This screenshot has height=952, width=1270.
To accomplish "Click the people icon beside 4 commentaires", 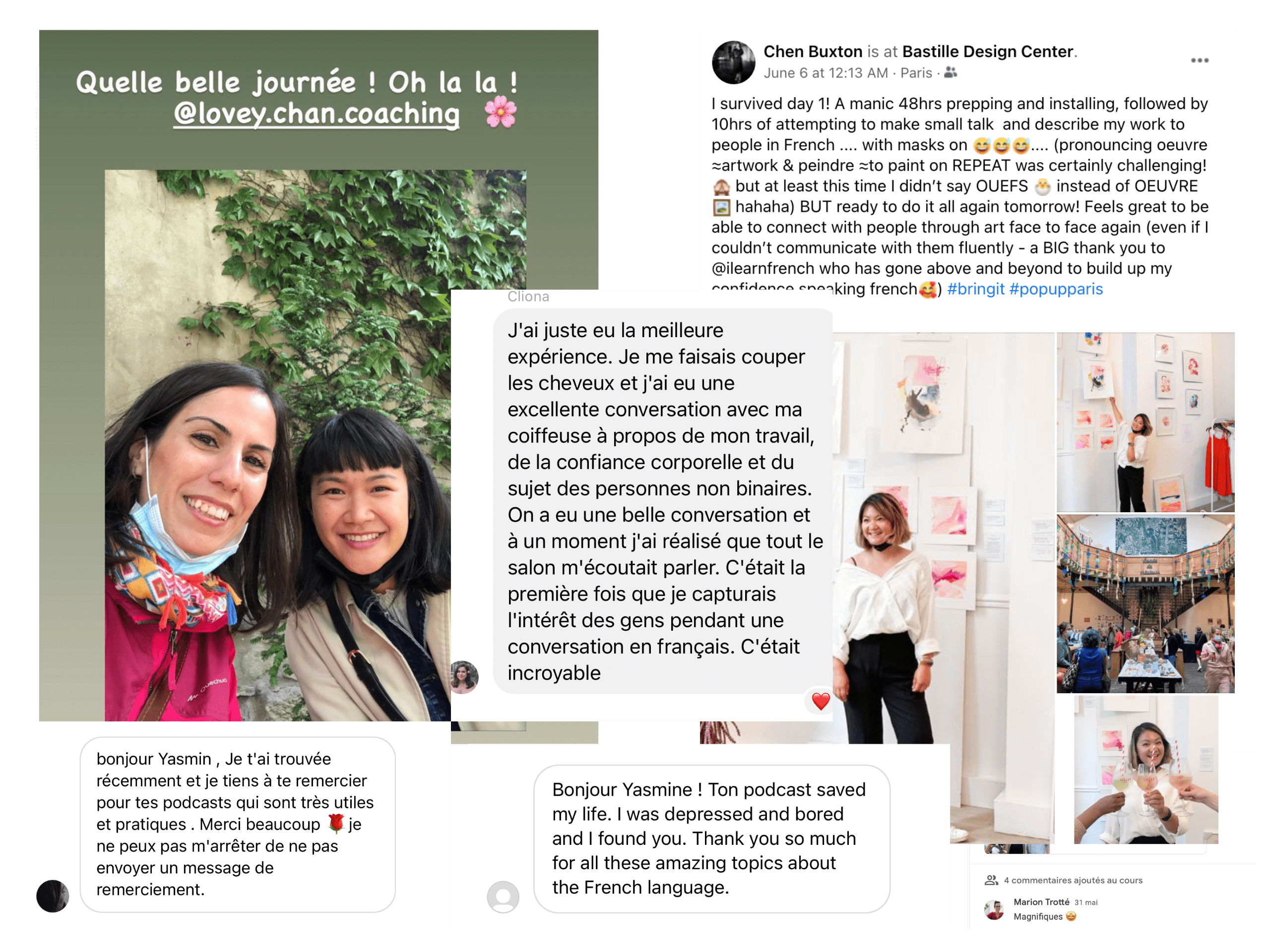I will point(992,880).
